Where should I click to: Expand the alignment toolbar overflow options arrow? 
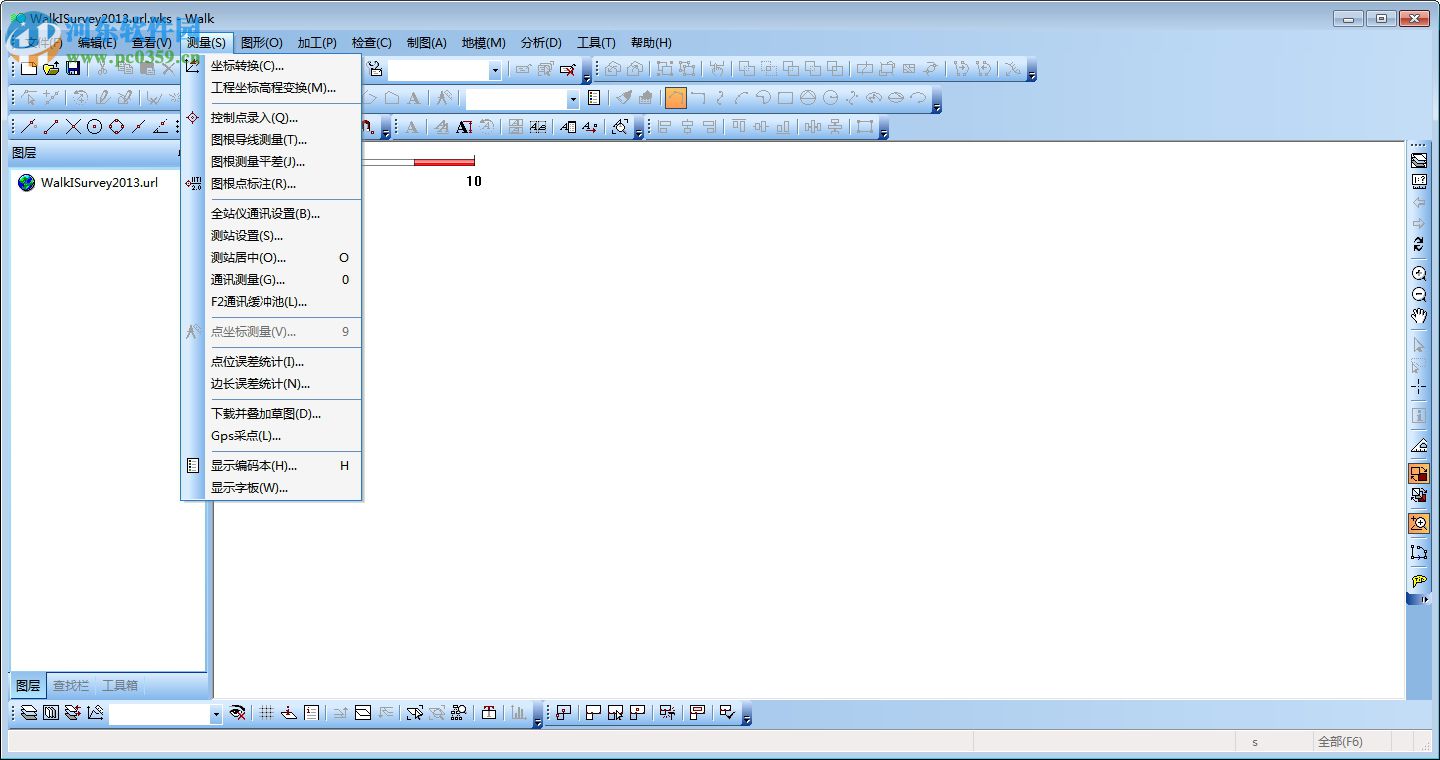point(885,127)
